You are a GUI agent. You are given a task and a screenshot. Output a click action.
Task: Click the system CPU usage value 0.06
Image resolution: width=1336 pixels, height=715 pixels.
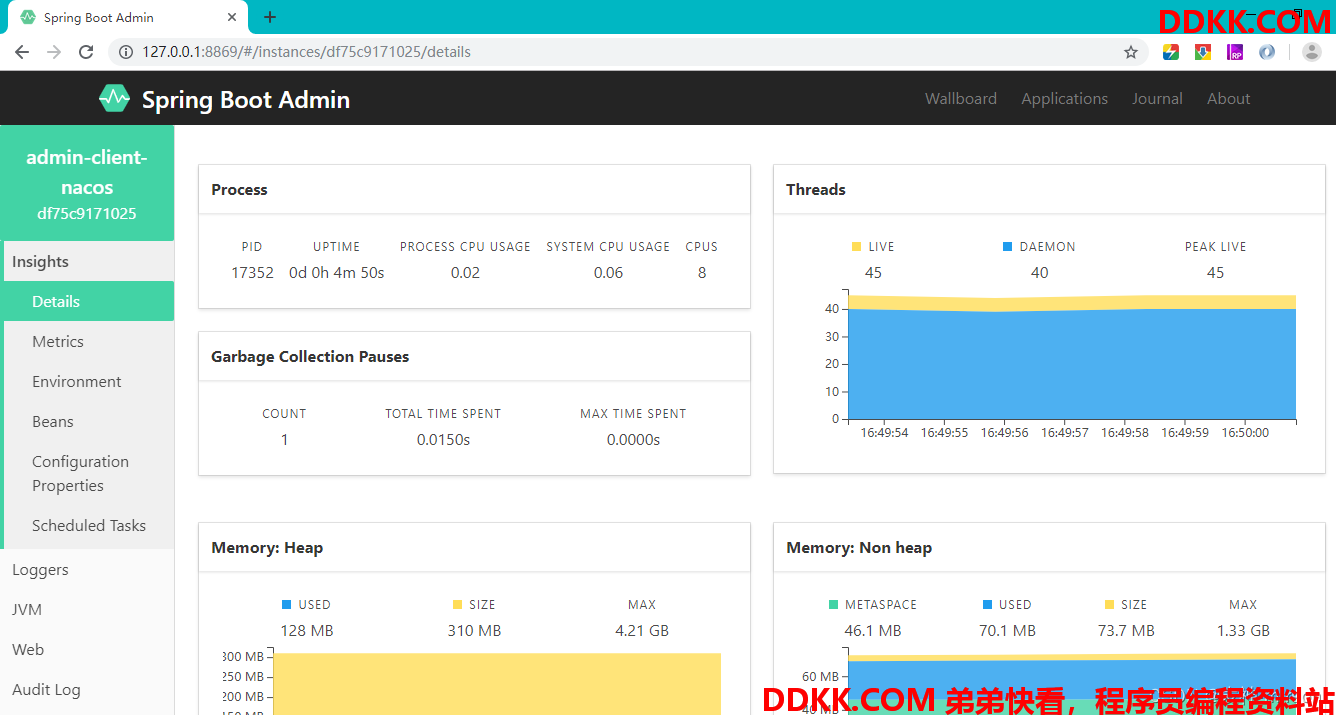[x=608, y=272]
